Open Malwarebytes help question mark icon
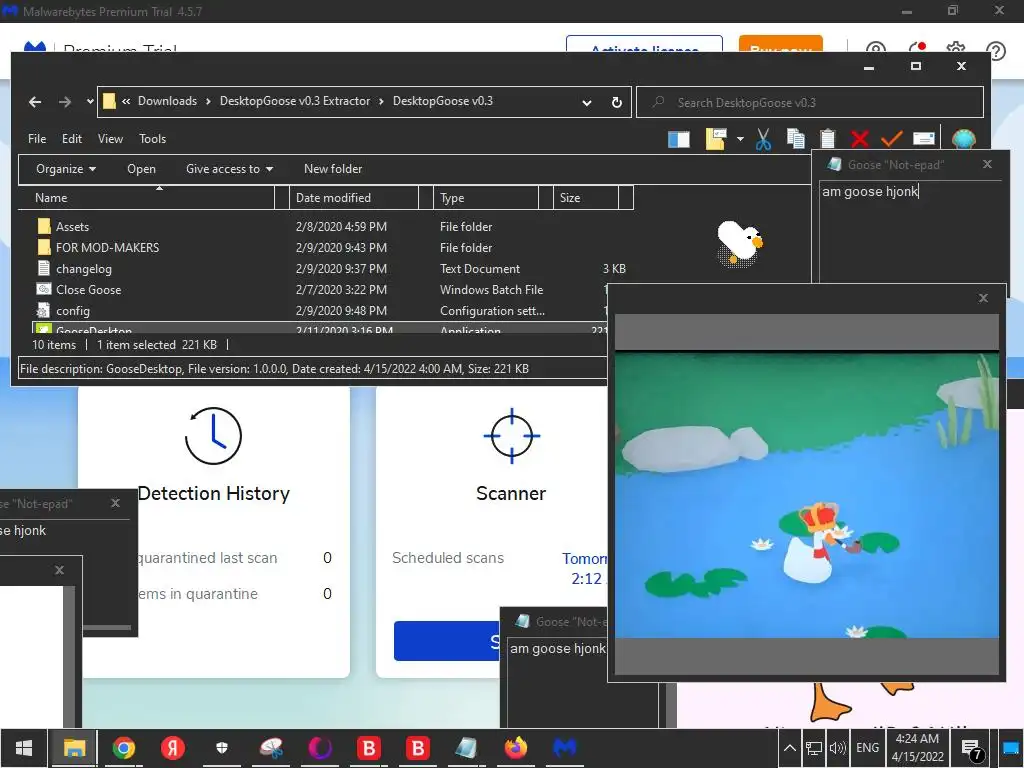The width and height of the screenshot is (1024, 768). pos(995,51)
